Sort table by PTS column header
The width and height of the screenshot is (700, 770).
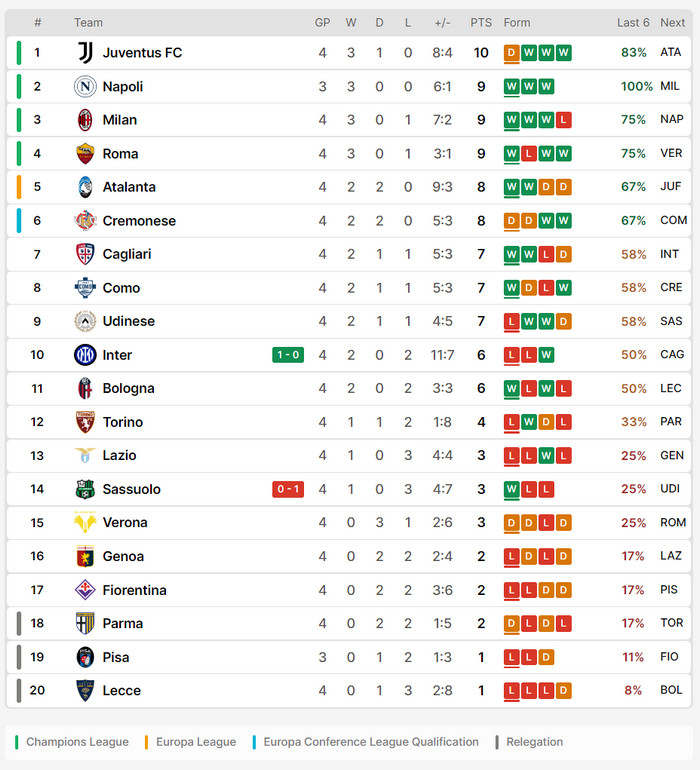[x=481, y=23]
